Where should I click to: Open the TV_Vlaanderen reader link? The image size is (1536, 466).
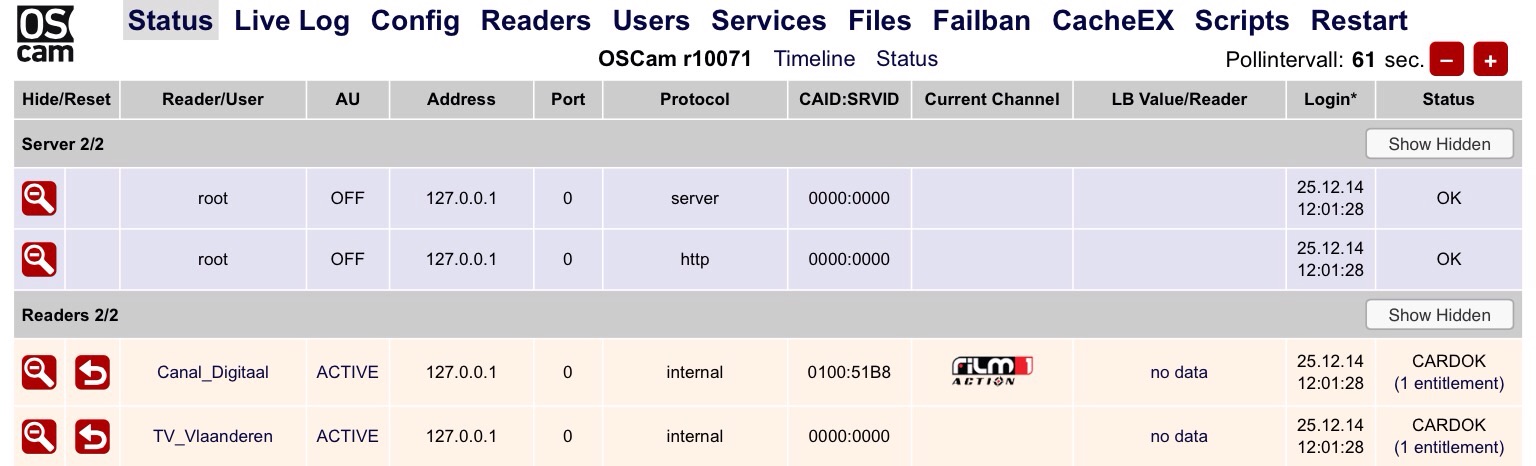[213, 436]
